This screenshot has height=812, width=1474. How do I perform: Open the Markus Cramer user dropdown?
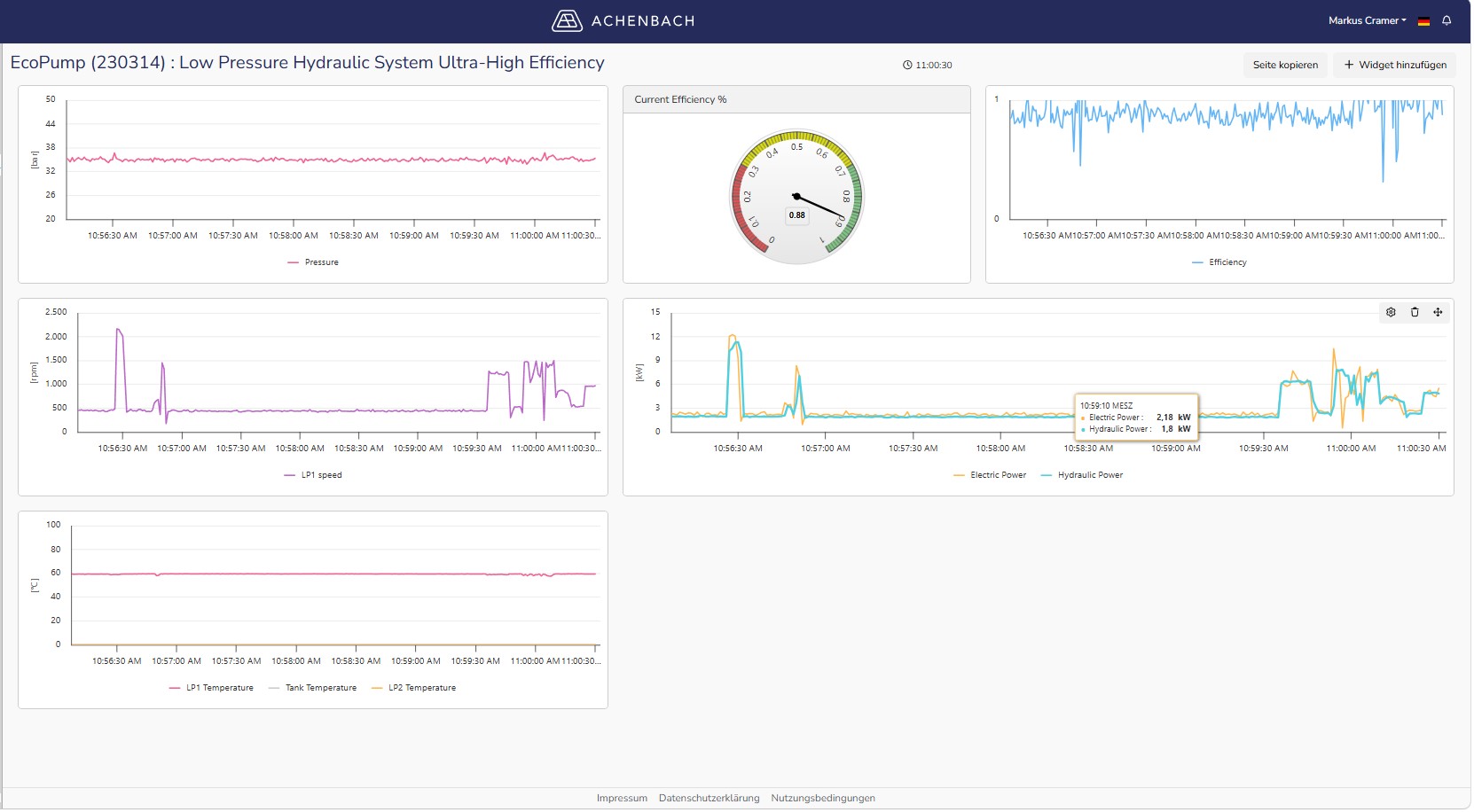tap(1368, 20)
